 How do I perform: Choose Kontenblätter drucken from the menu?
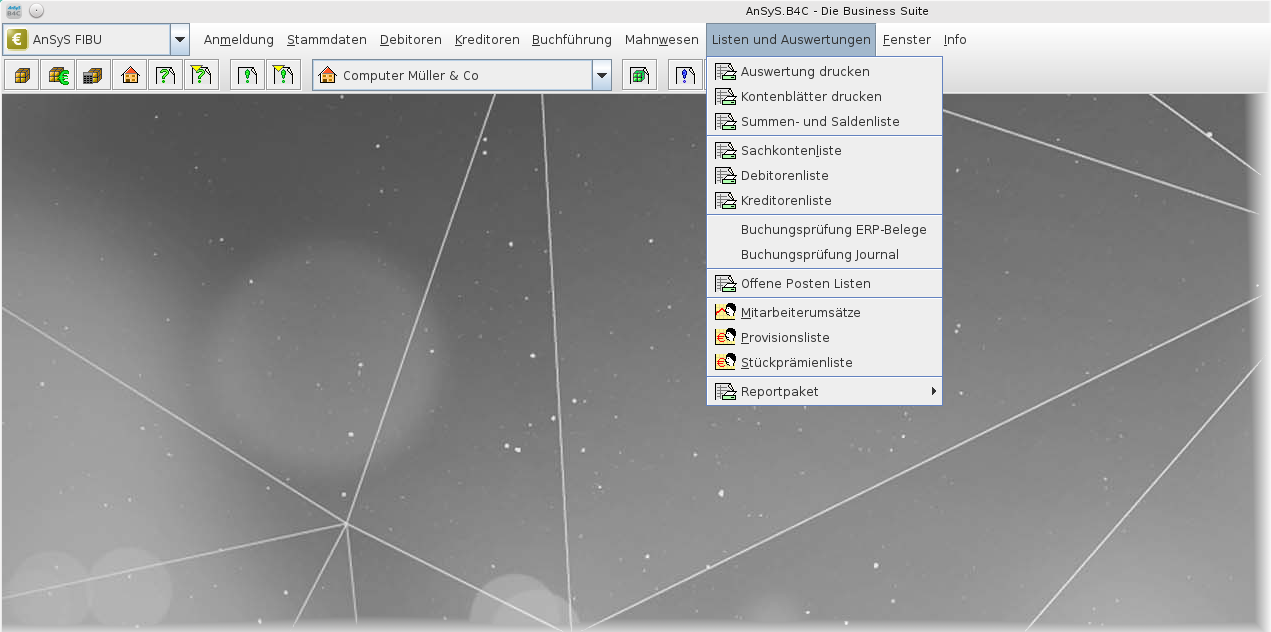tap(811, 96)
